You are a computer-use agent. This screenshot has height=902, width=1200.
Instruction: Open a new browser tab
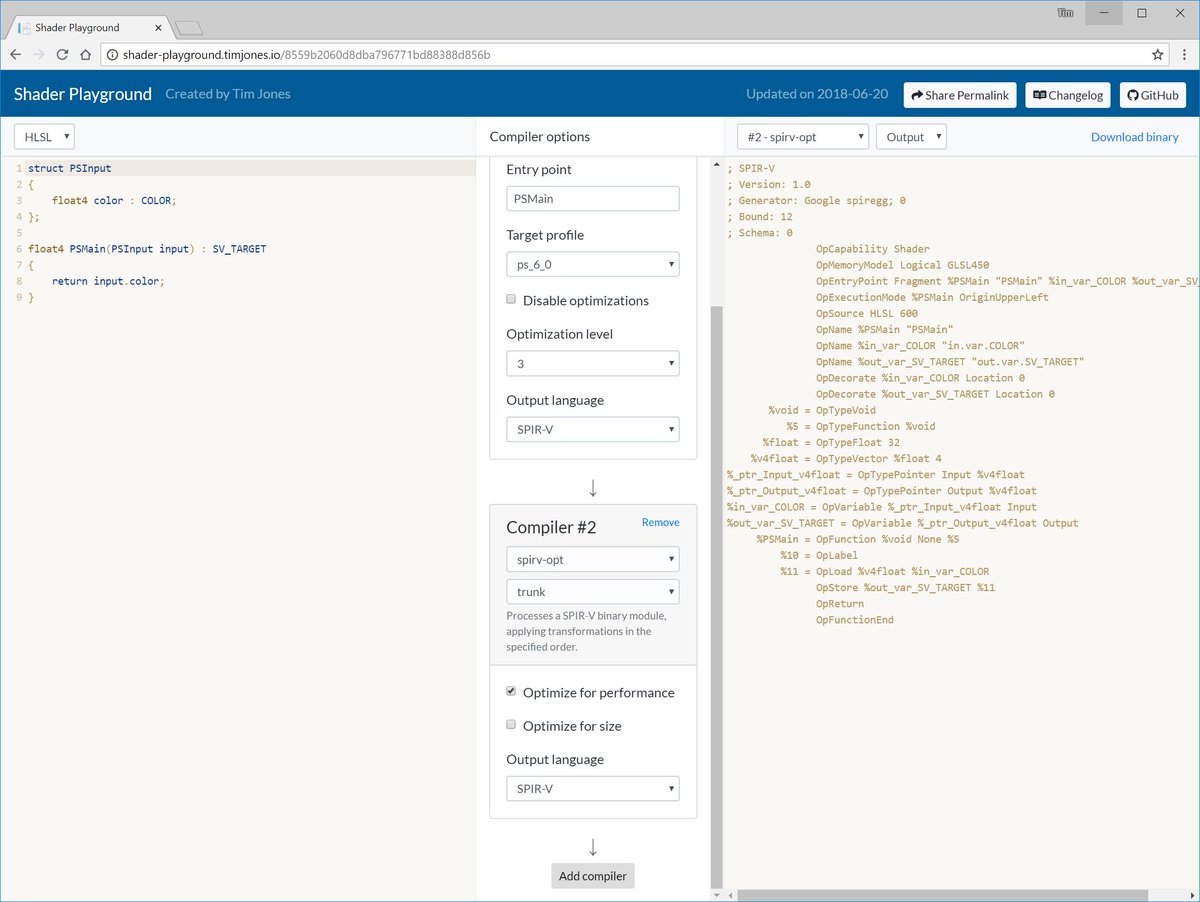(188, 28)
